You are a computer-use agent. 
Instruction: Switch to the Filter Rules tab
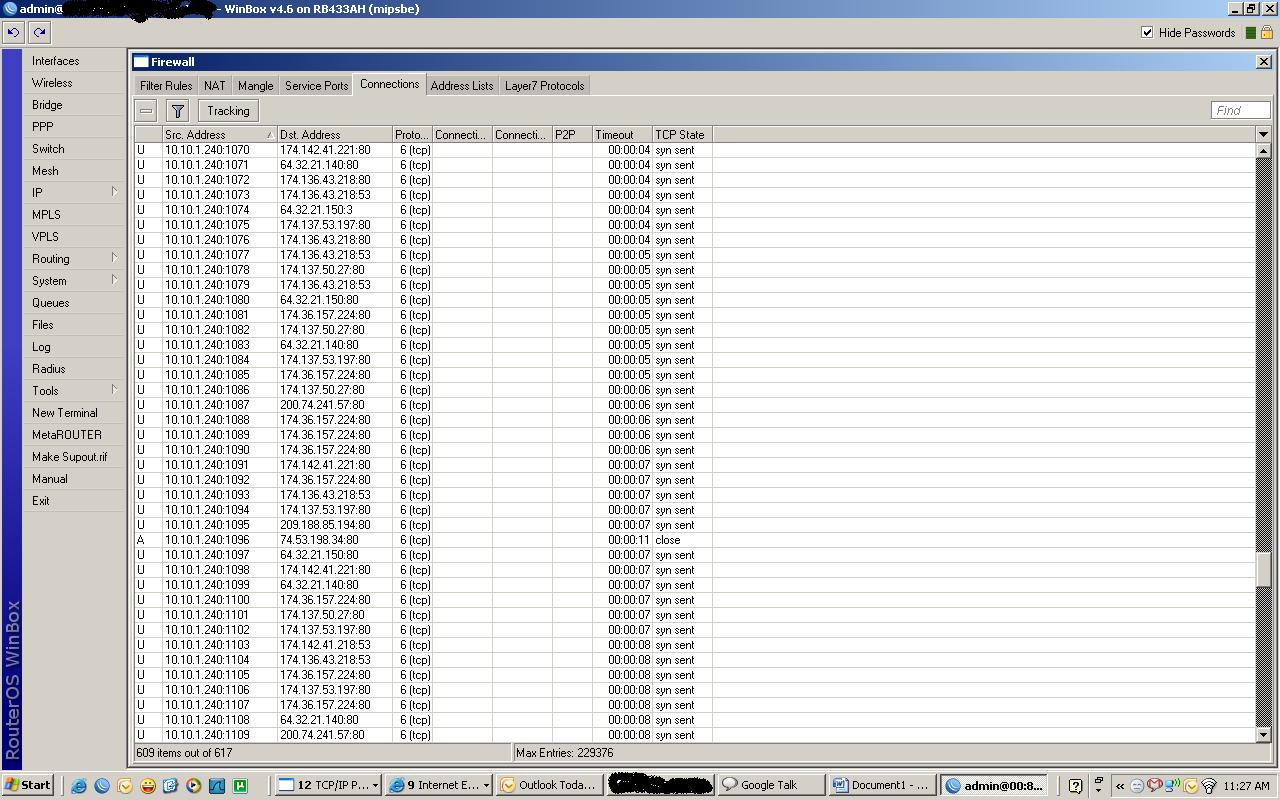click(166, 86)
